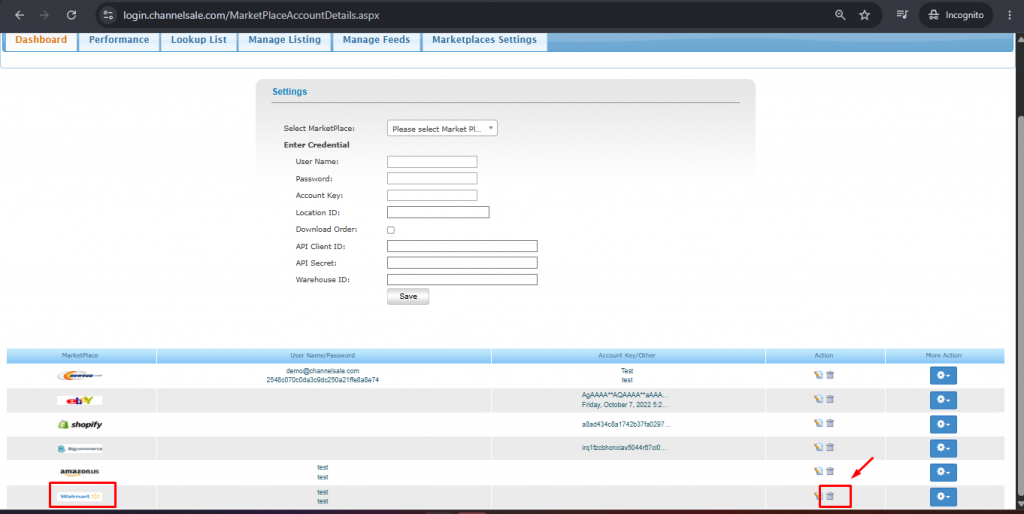Viewport: 1024px width, 514px height.
Task: Click the Shopify key a8ad434c8a1742b37fa0297...
Action: click(626, 425)
